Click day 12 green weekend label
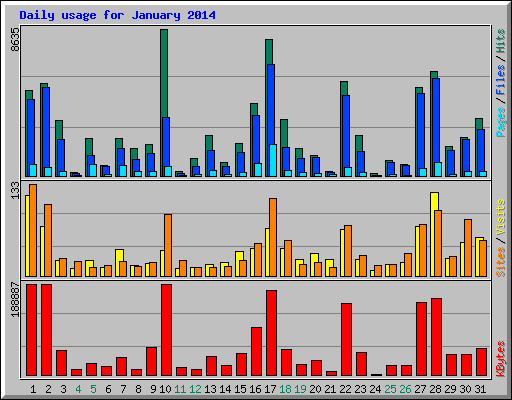The width and height of the screenshot is (512, 400). click(x=195, y=389)
